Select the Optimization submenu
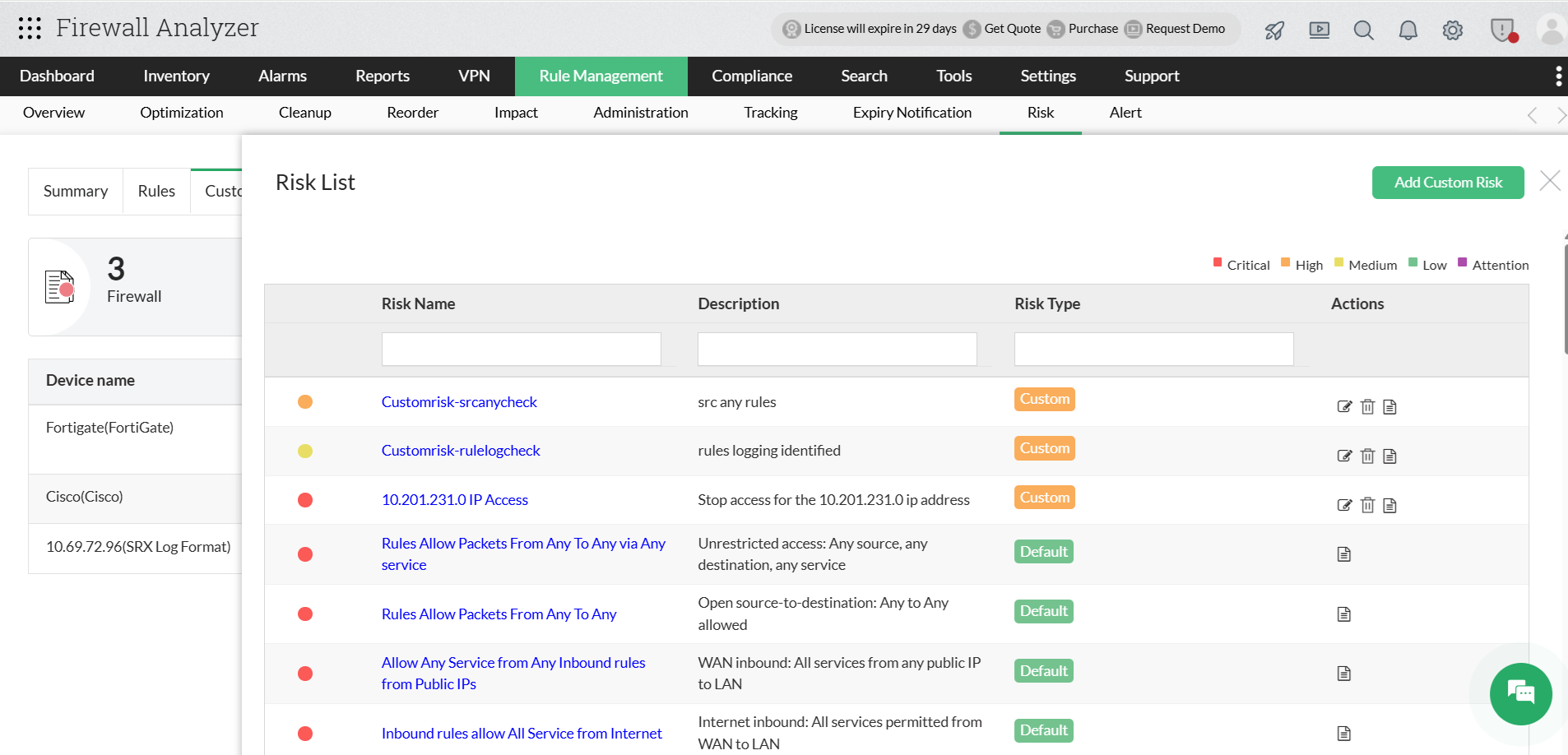 [x=182, y=113]
